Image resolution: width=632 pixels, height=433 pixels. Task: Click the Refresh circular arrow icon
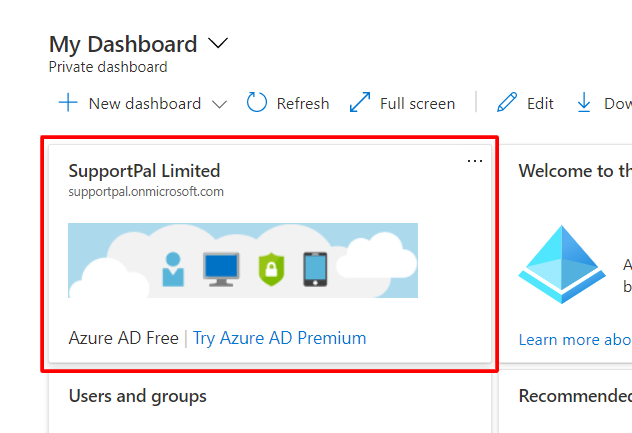(x=257, y=103)
